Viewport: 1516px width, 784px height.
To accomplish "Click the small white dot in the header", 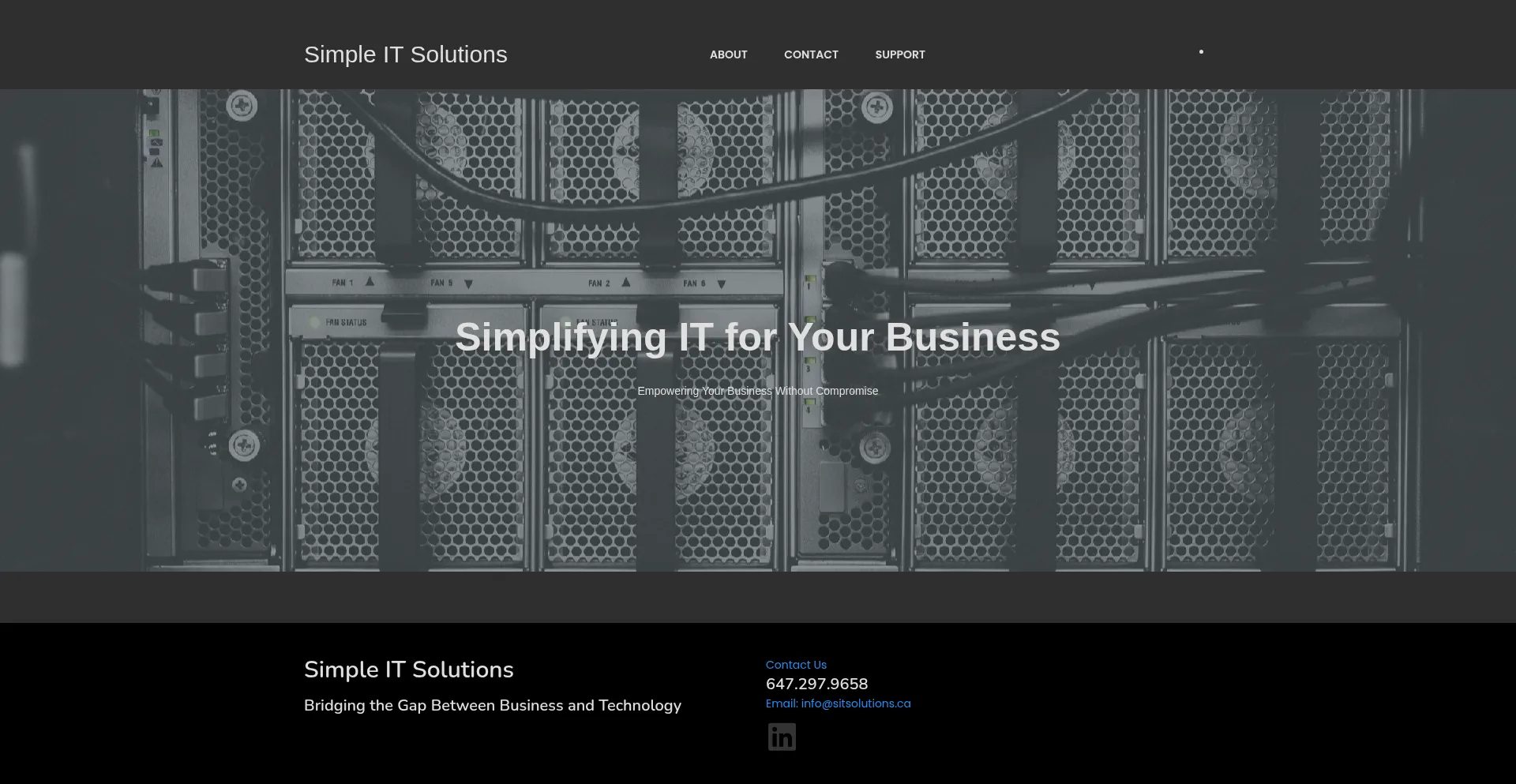I will tap(1201, 52).
